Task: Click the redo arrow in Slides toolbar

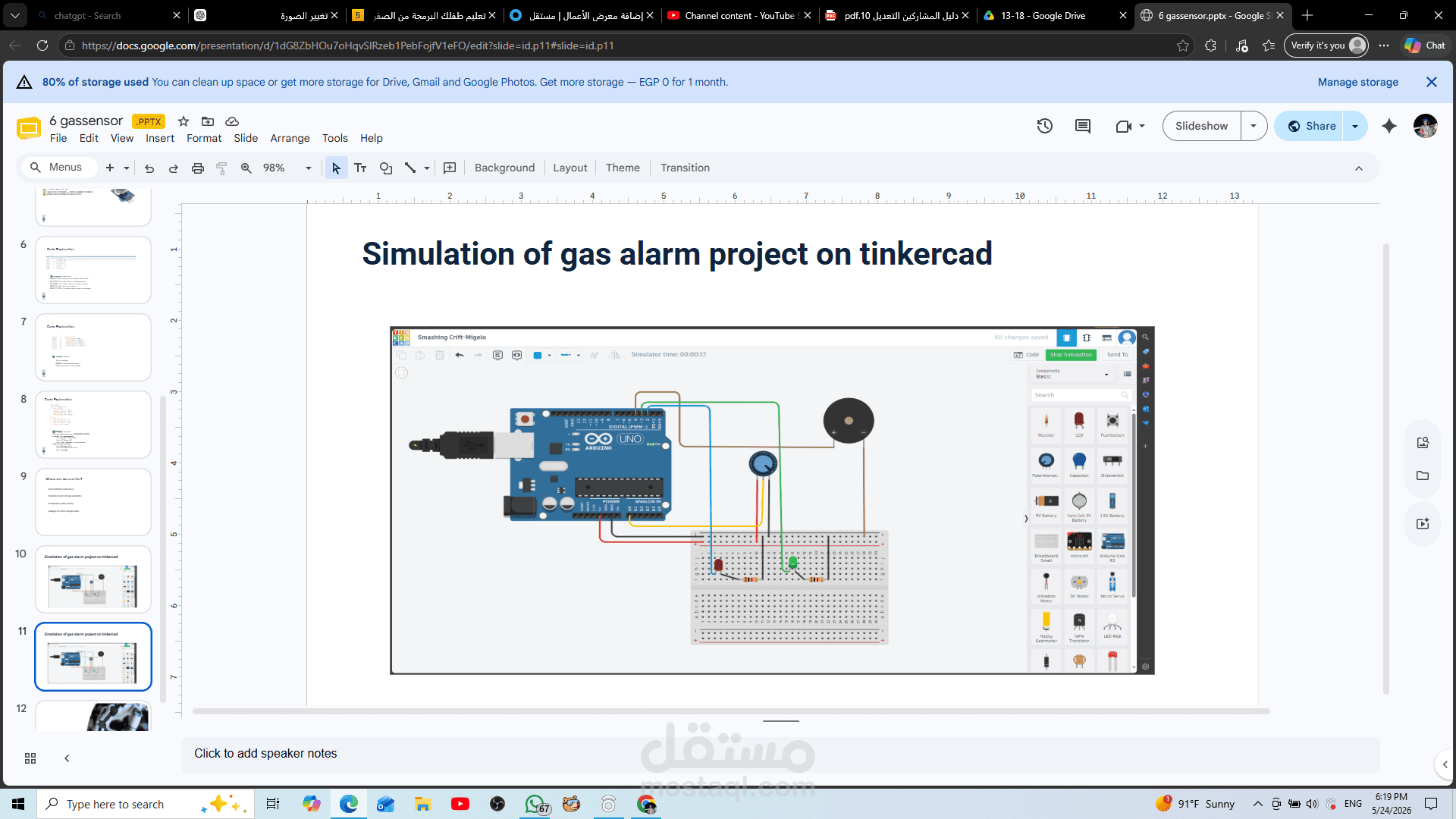Action: [x=174, y=168]
